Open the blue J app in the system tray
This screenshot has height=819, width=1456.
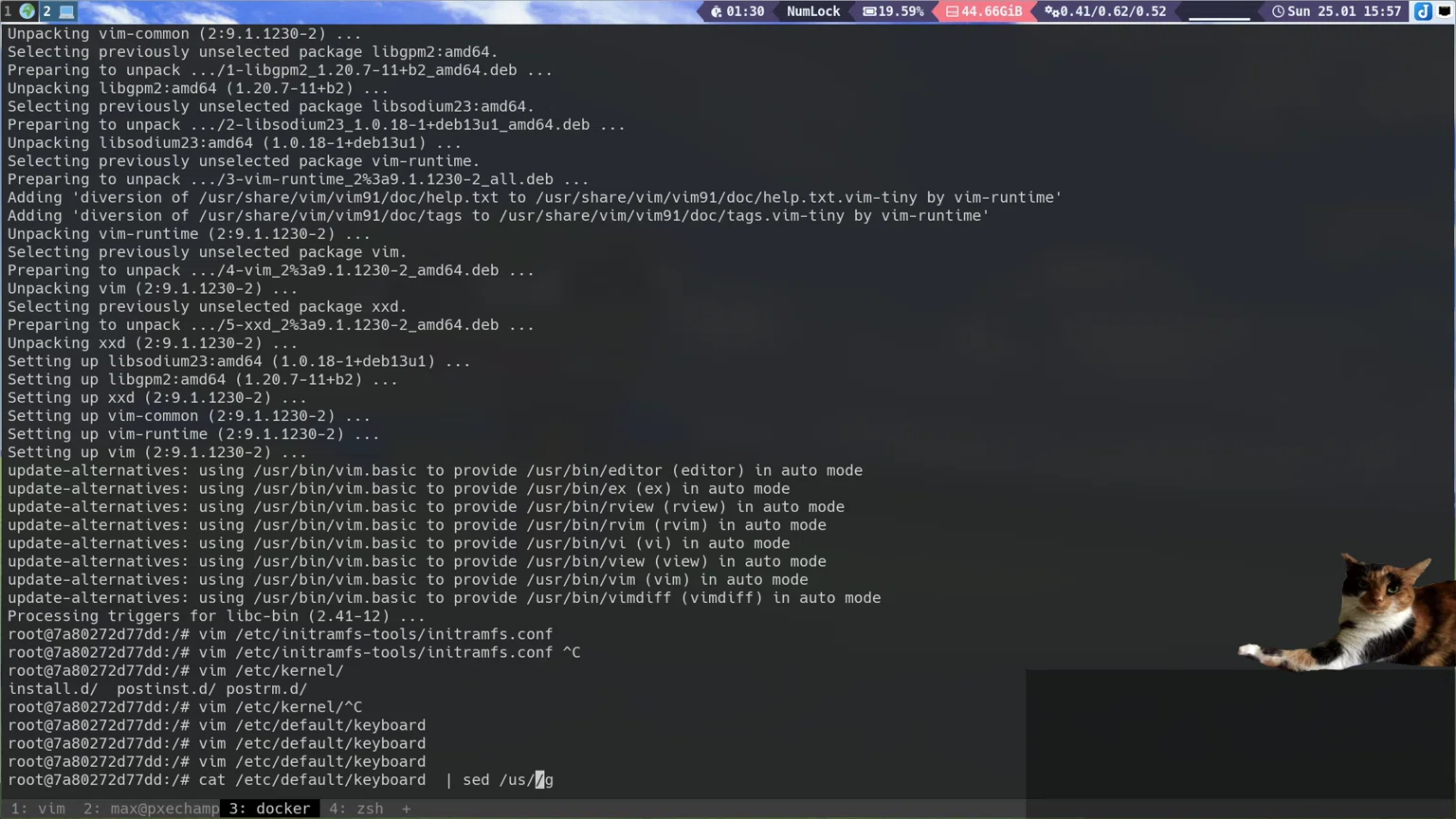(x=1424, y=11)
